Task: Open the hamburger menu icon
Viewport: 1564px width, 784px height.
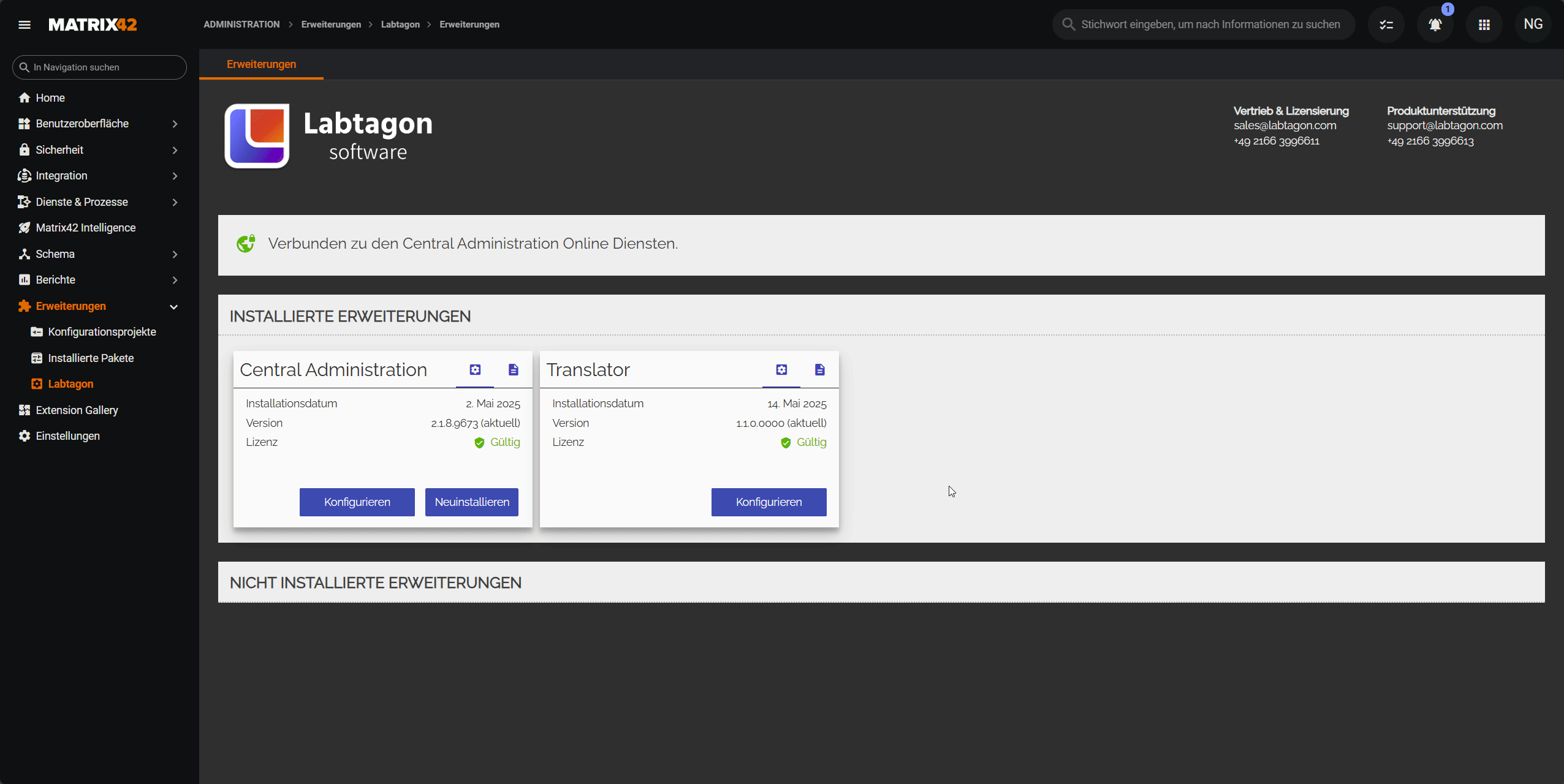Action: [x=25, y=24]
